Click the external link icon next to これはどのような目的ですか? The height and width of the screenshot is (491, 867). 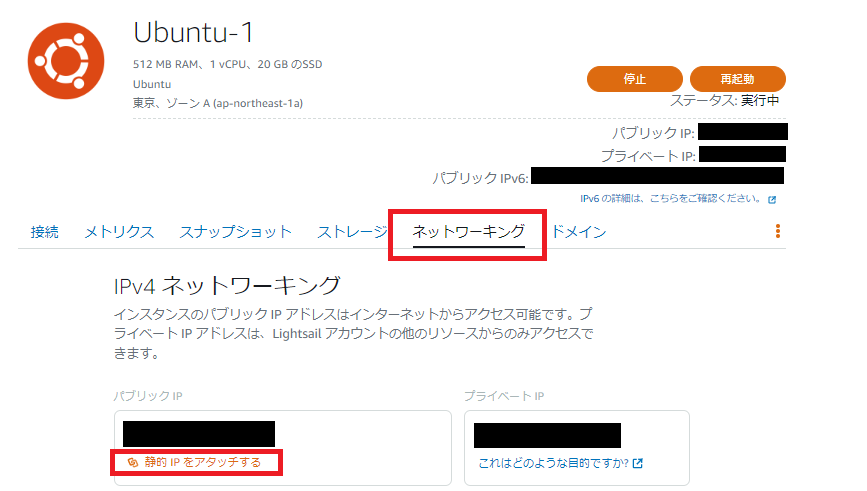638,463
